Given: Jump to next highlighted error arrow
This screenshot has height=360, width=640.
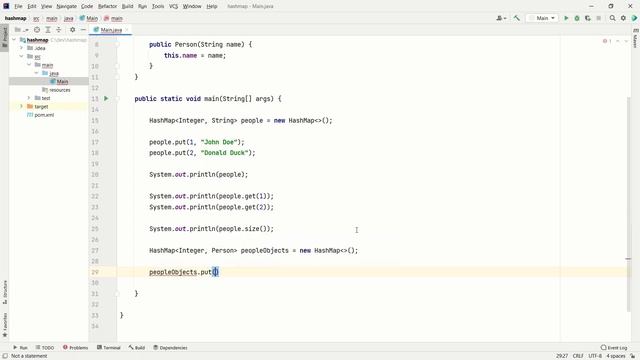Looking at the screenshot, I should coord(626,41).
